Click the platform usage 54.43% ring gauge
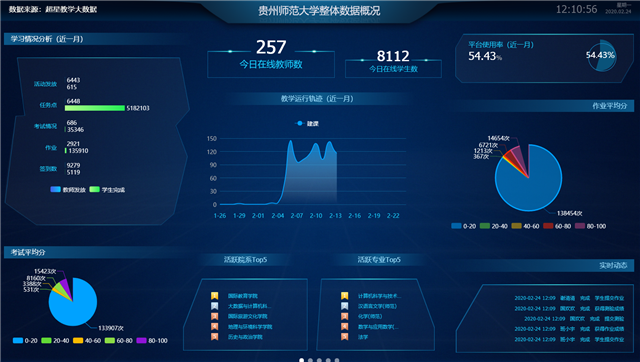The height and width of the screenshot is (362, 640). tap(601, 56)
